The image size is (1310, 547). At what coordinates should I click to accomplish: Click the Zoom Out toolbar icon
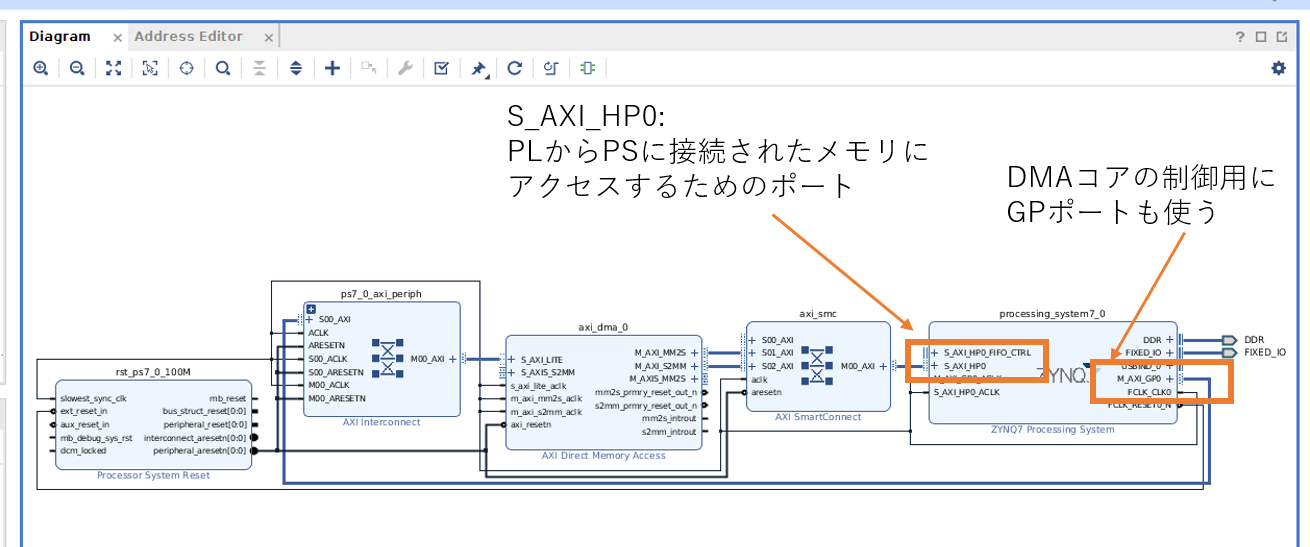[77, 69]
